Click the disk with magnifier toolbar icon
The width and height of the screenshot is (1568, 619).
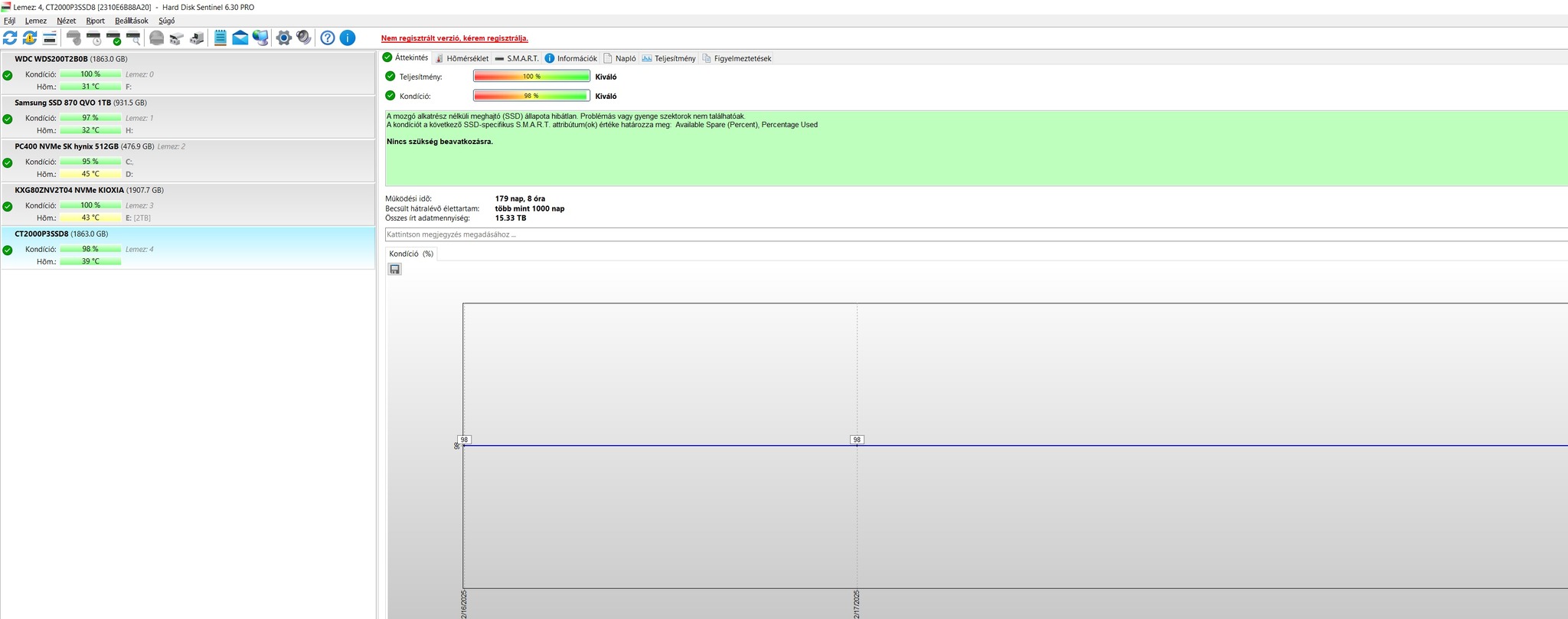click(134, 38)
